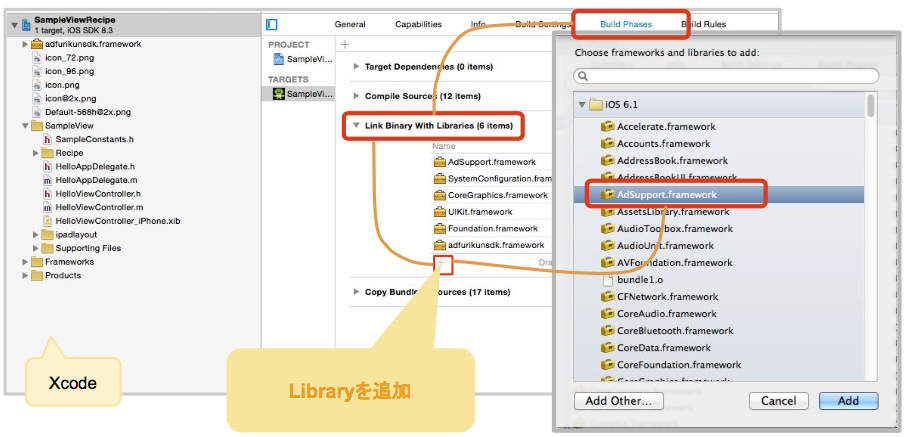
Task: Click search magnifier icon in framework chooser
Action: (x=584, y=76)
